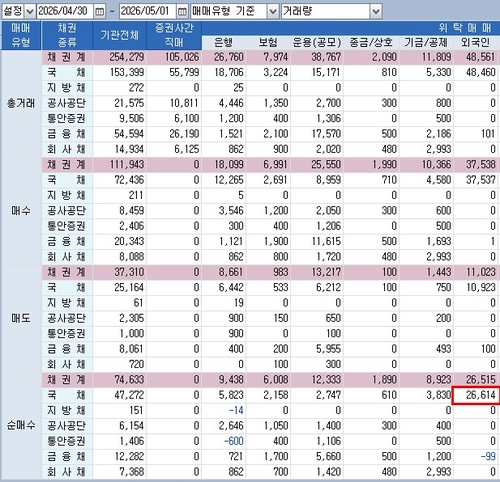Click the end date field 2026/05/01
This screenshot has width=500, height=482.
point(147,12)
